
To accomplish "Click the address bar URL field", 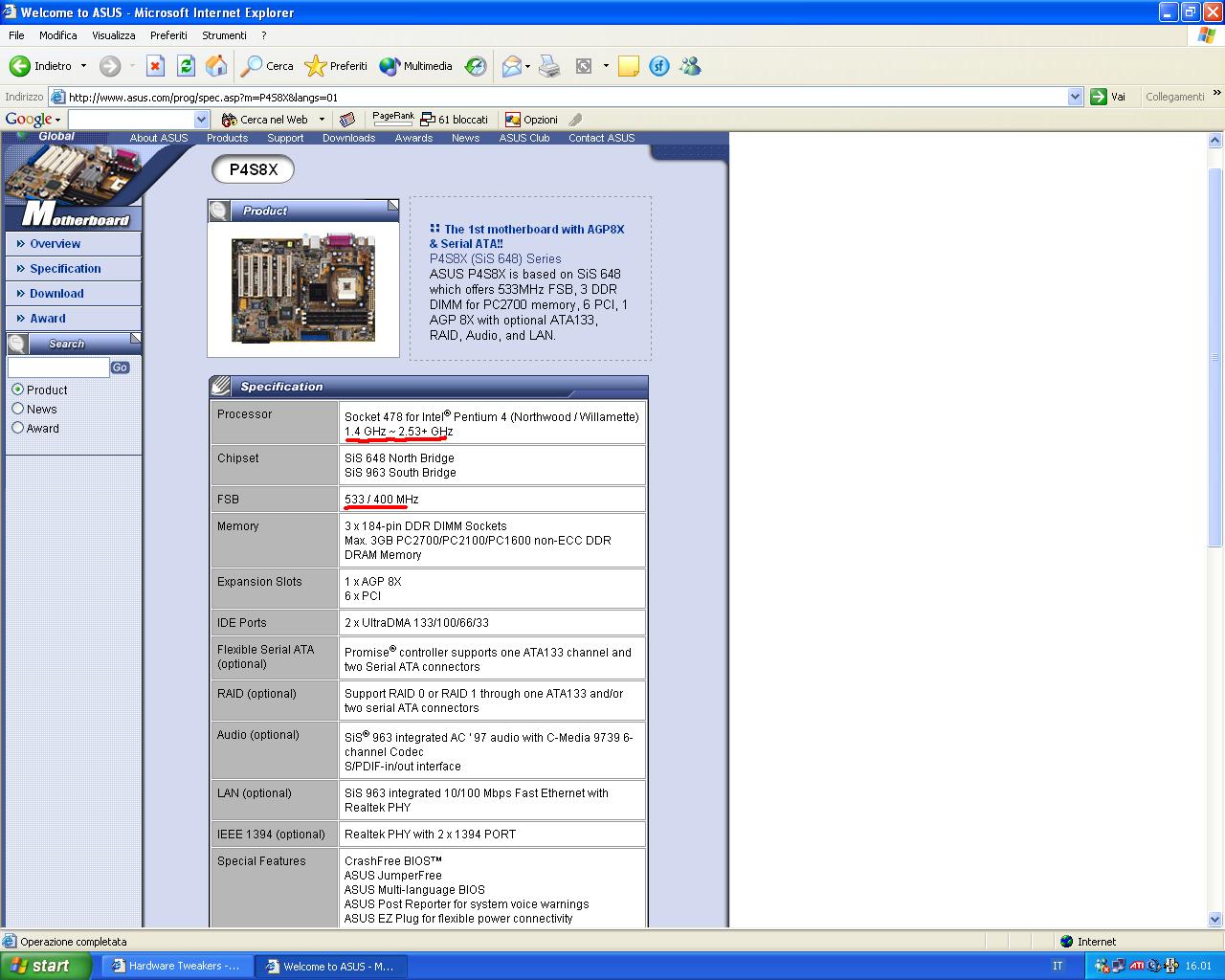I will [565, 97].
